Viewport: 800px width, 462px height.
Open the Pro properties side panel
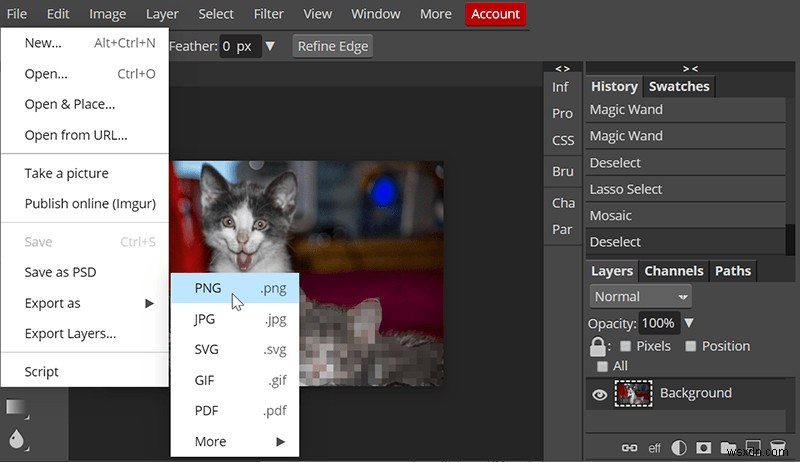[562, 113]
